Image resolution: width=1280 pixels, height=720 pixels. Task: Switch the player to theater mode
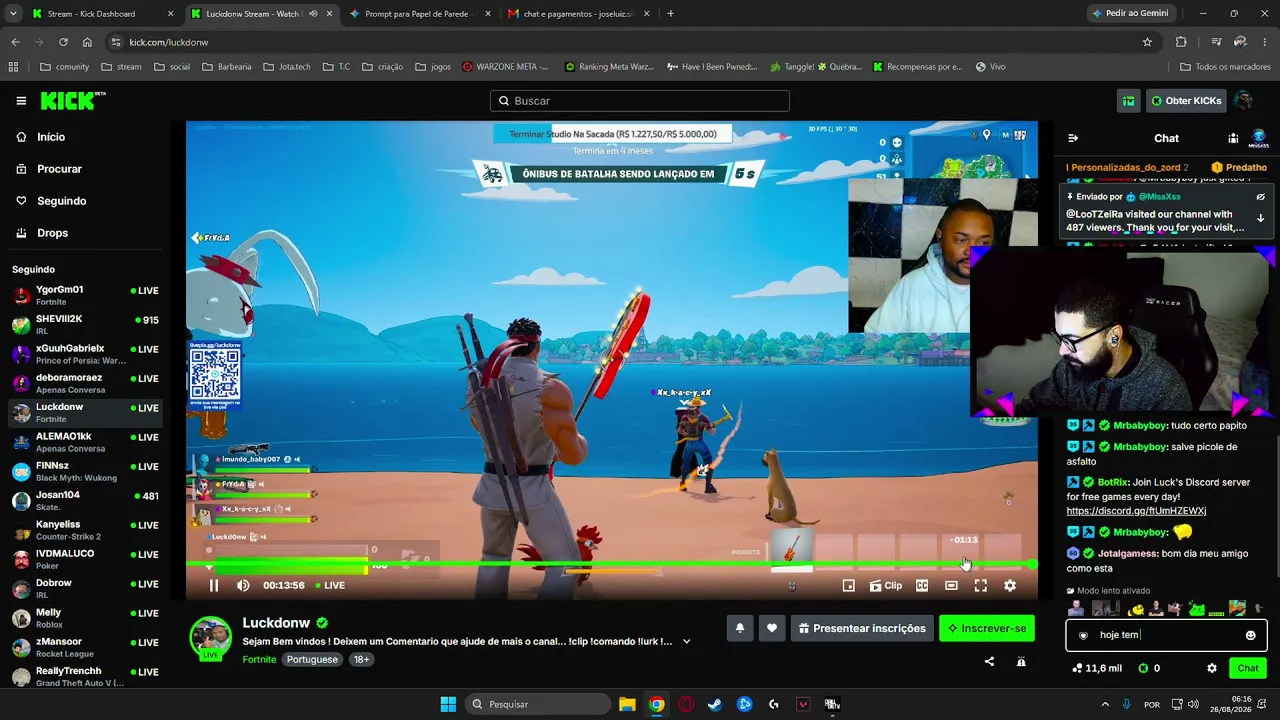(951, 586)
